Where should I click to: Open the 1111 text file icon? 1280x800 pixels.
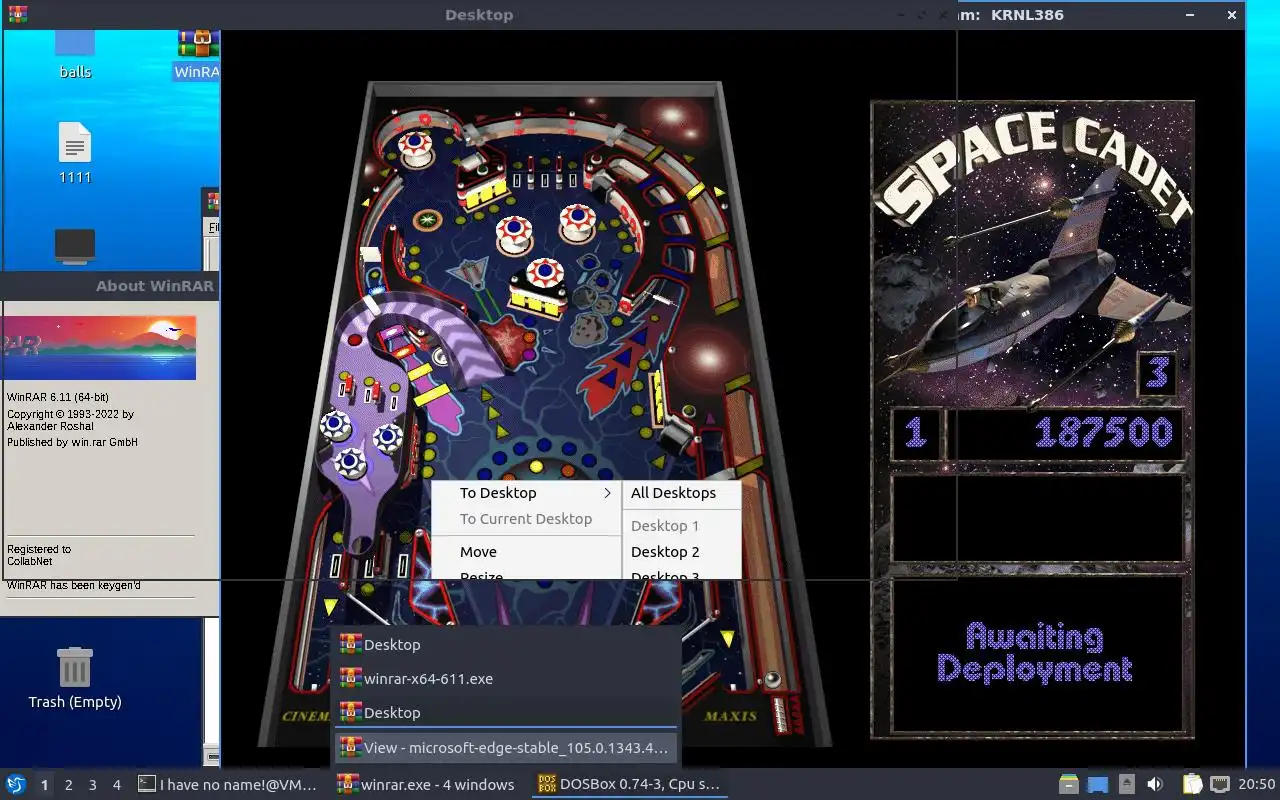pyautogui.click(x=75, y=143)
